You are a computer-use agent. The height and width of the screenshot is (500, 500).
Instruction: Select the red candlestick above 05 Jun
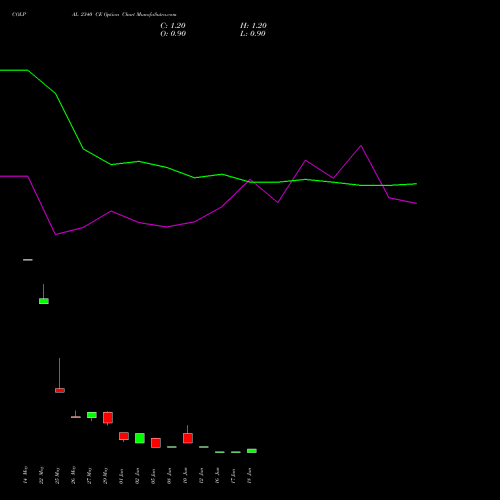point(156,443)
